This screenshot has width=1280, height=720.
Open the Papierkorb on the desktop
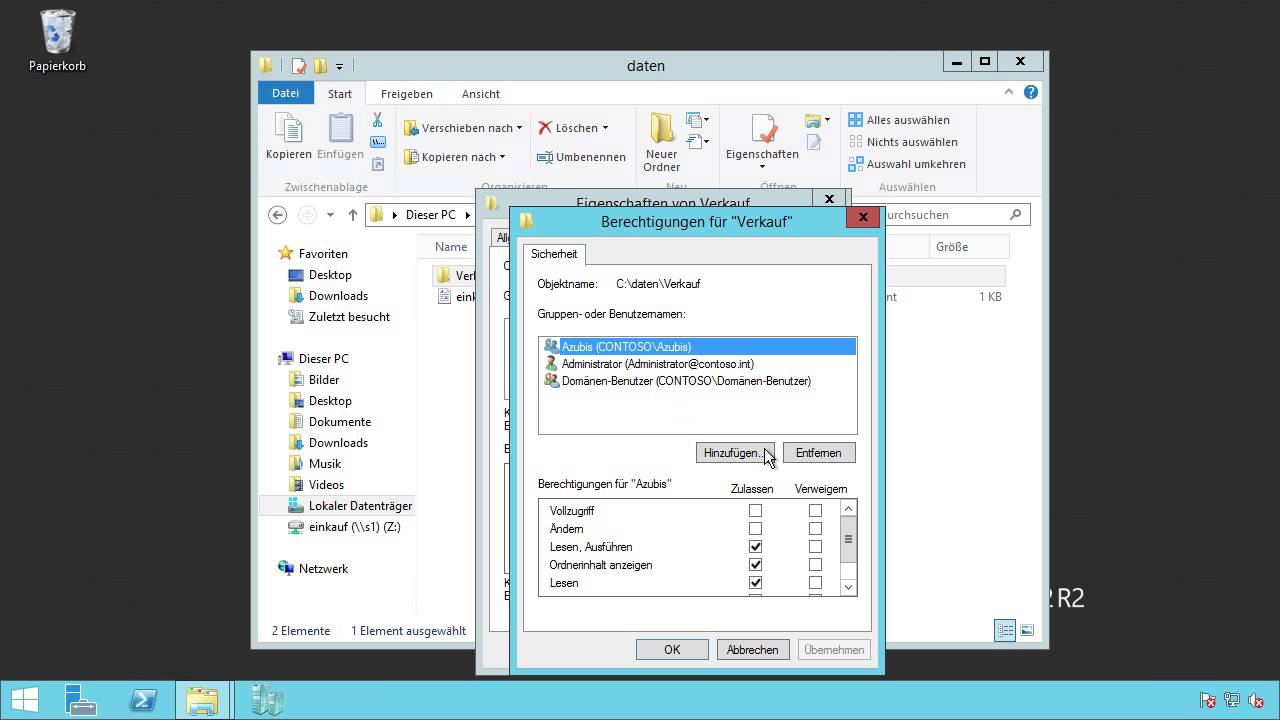pos(57,41)
